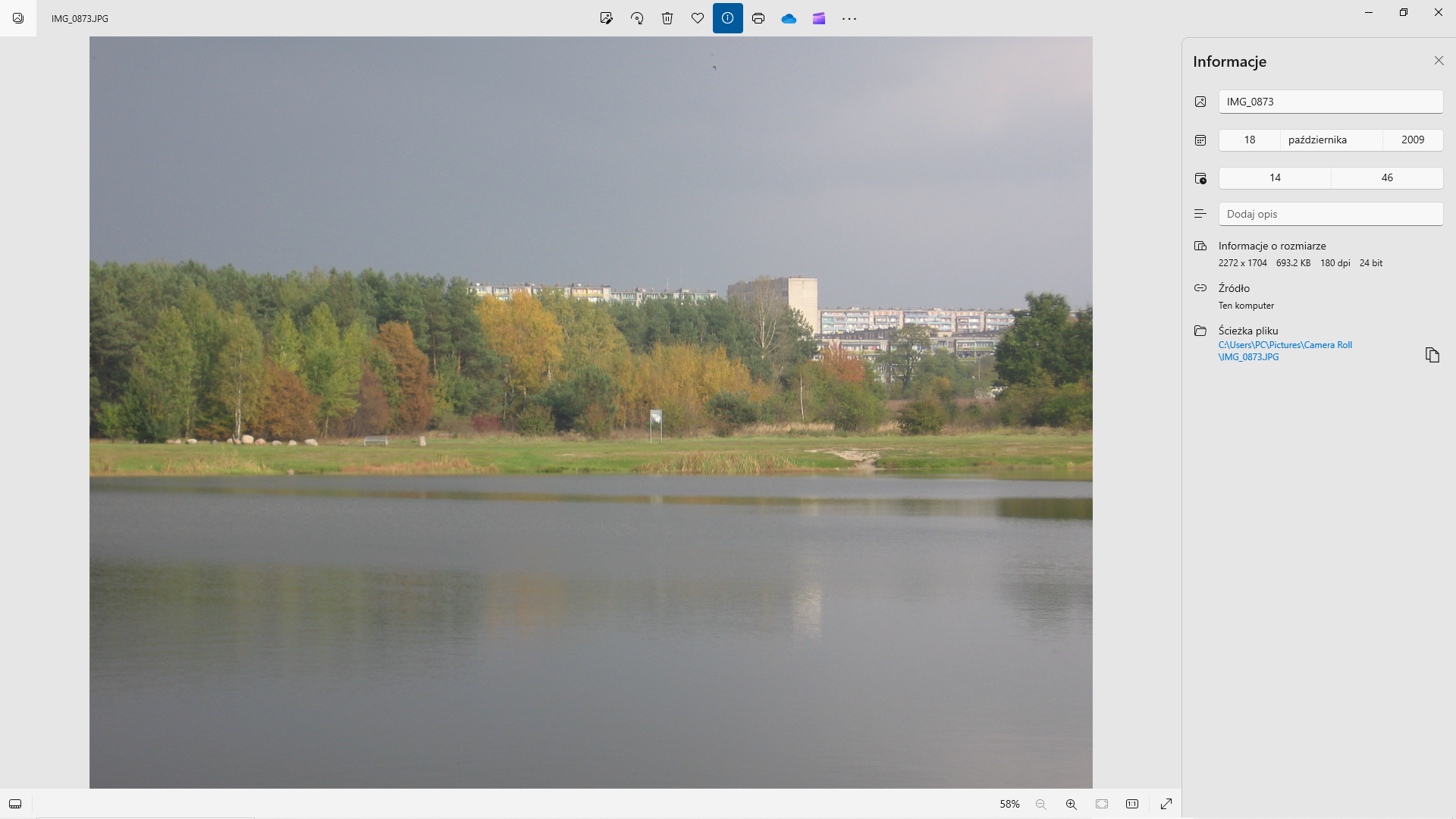1456x819 pixels.
Task: Open Clipchamp video editor icon
Action: pos(819,18)
